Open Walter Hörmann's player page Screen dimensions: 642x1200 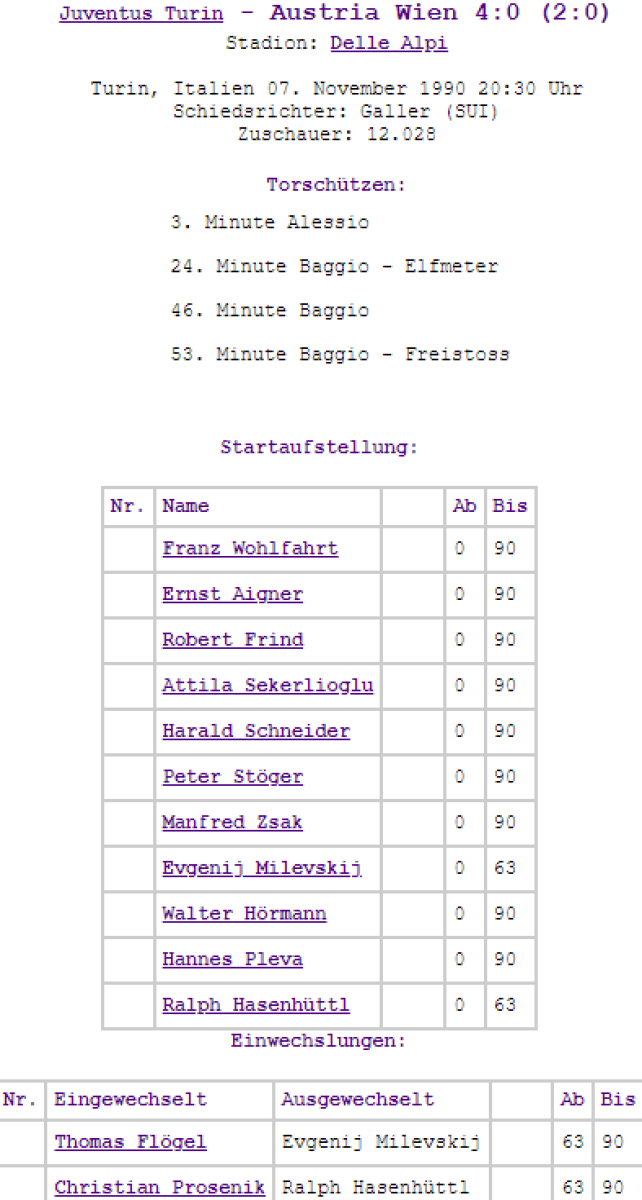(x=244, y=914)
